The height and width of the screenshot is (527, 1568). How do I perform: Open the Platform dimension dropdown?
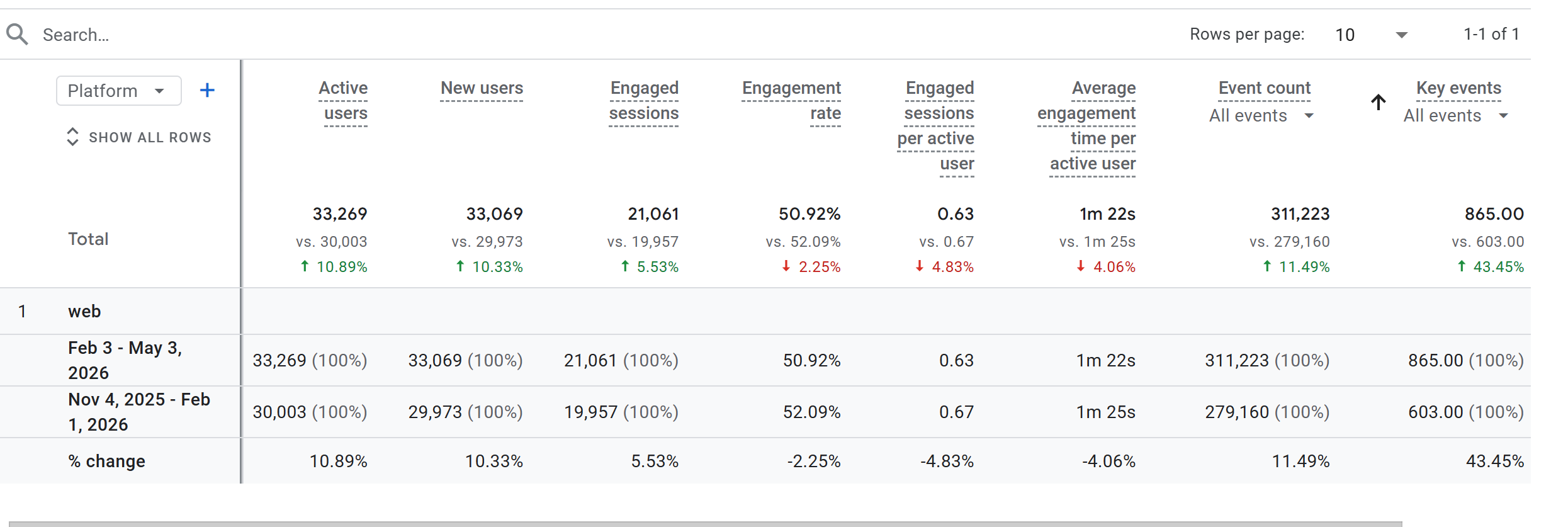(x=119, y=91)
